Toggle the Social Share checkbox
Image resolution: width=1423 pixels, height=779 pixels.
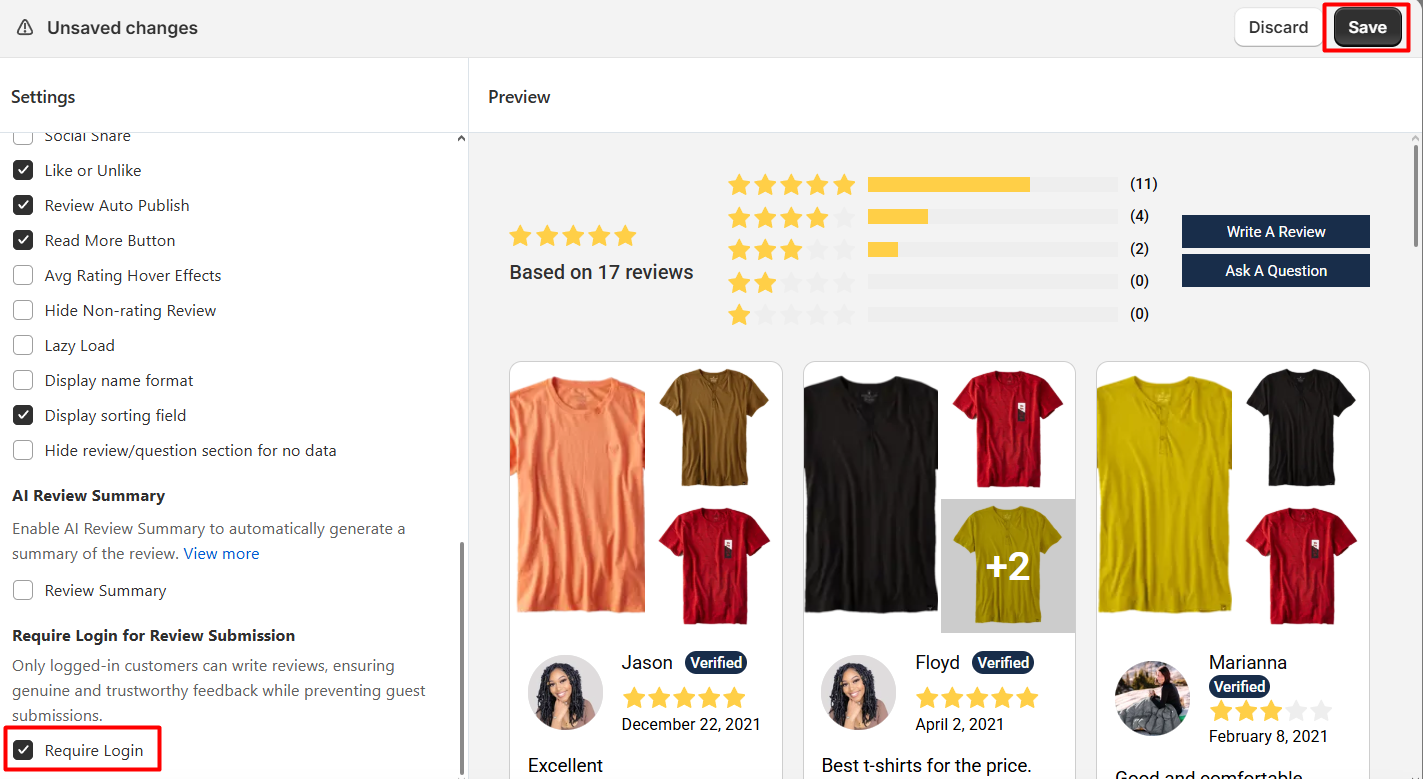coord(23,137)
